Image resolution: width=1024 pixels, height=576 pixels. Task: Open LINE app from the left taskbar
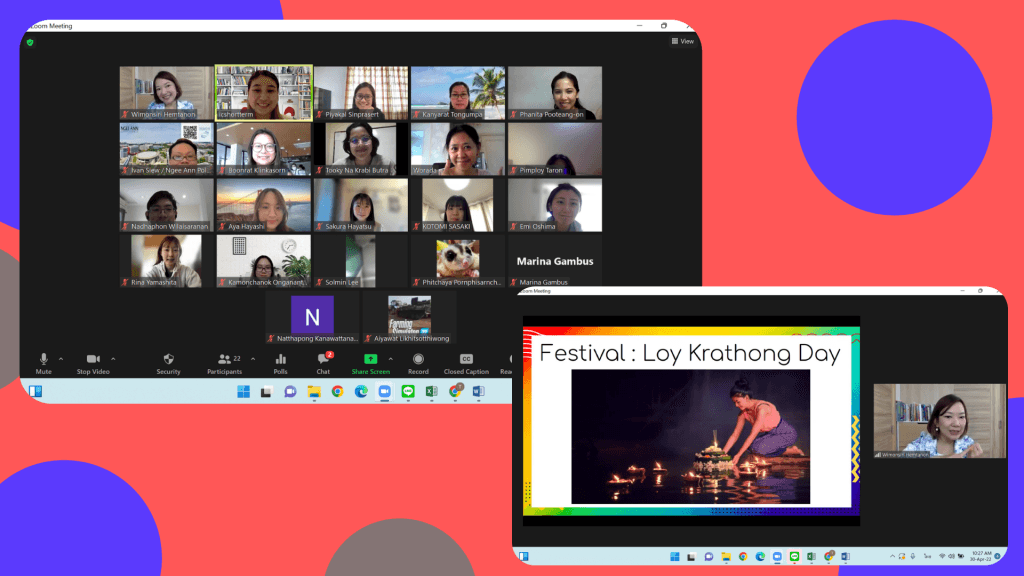click(408, 391)
